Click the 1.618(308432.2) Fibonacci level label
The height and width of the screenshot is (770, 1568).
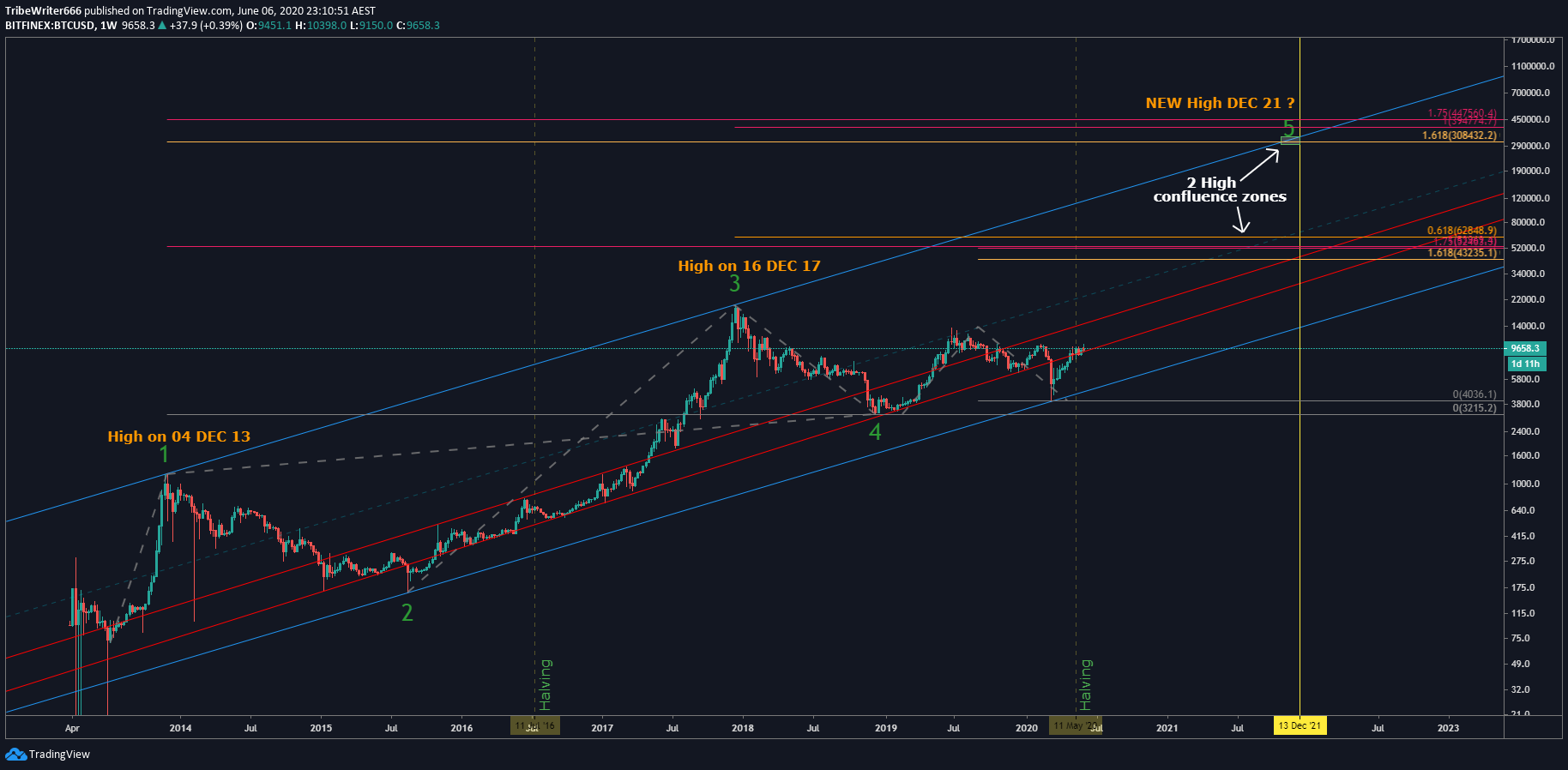click(x=1459, y=135)
